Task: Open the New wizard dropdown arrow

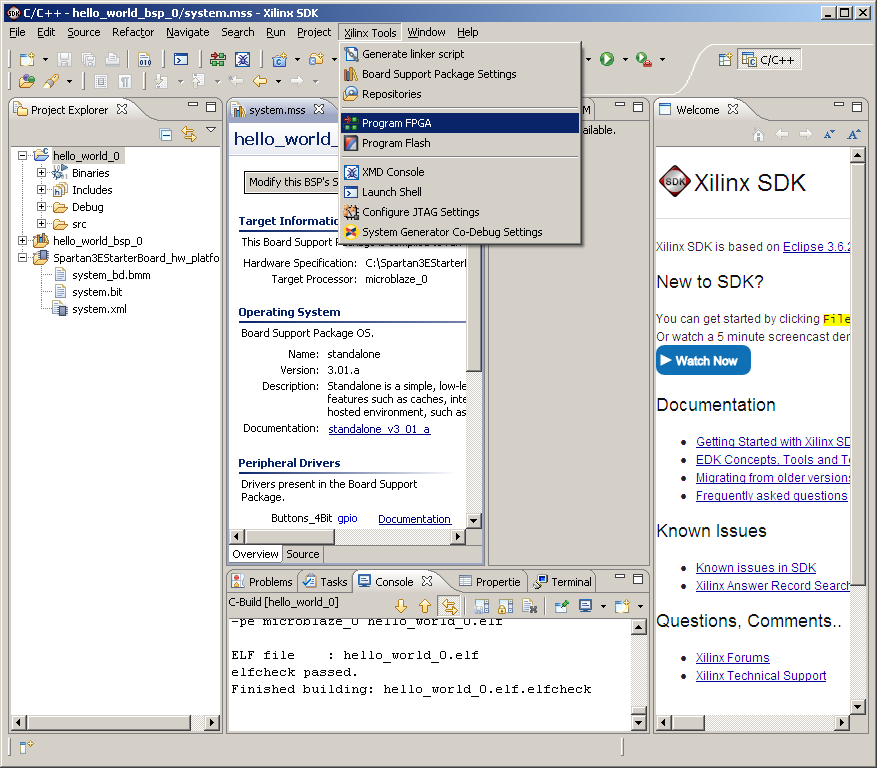Action: (x=45, y=59)
